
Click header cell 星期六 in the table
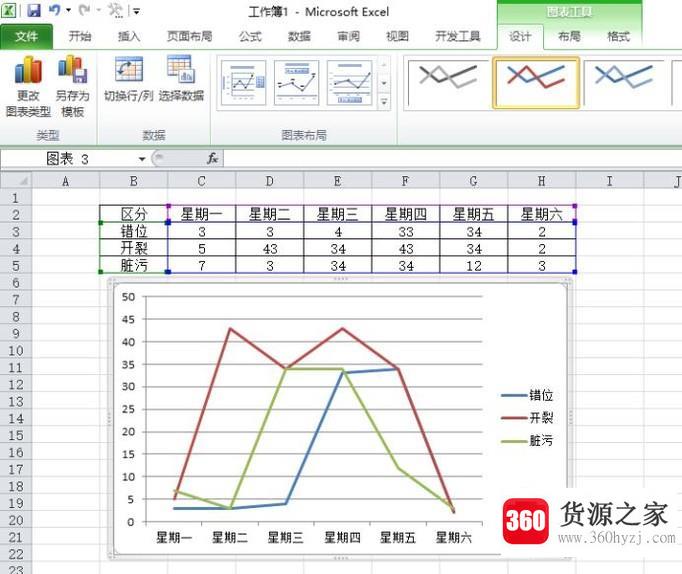click(542, 214)
